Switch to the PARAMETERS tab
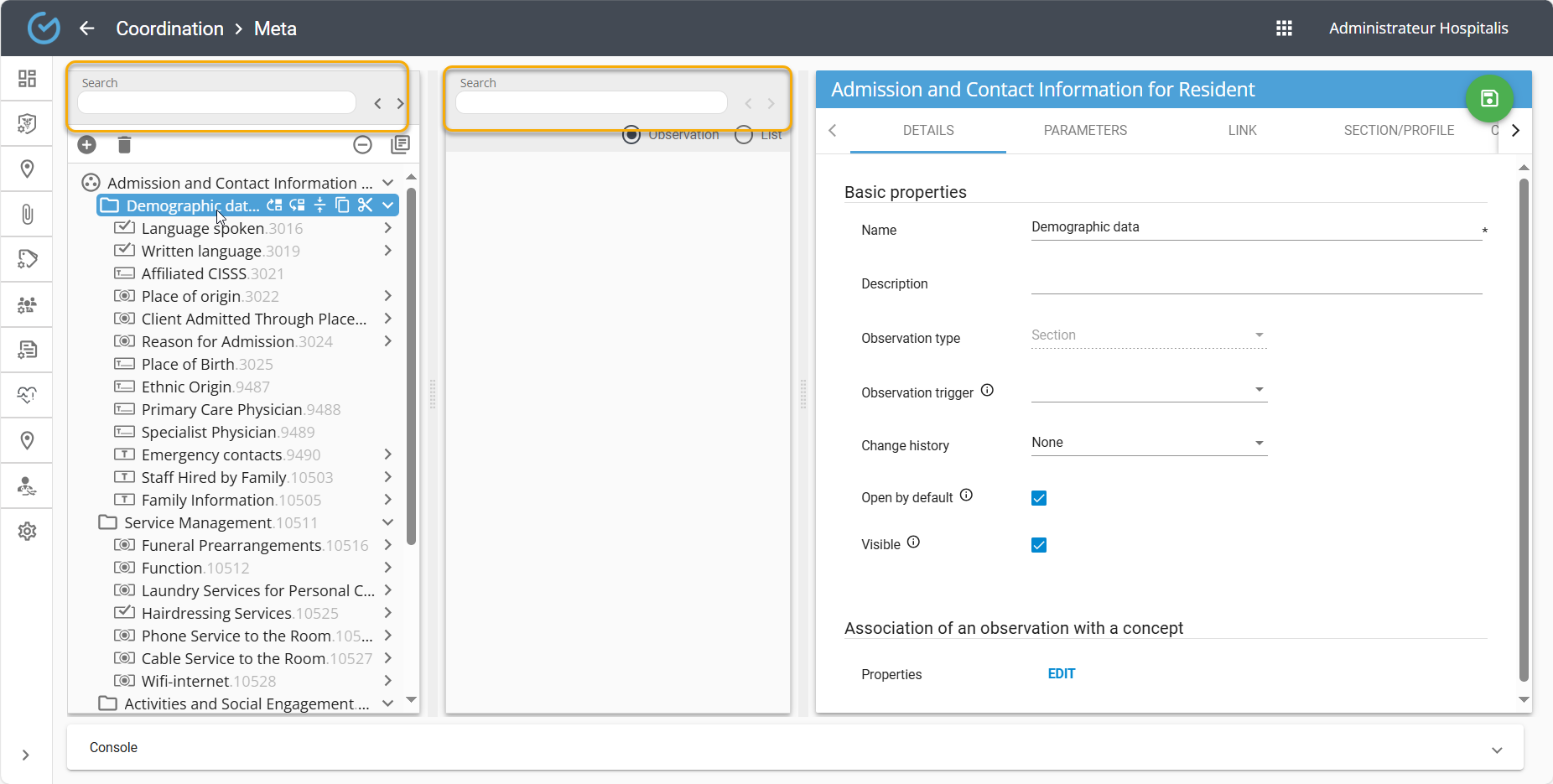1553x784 pixels. click(1085, 131)
